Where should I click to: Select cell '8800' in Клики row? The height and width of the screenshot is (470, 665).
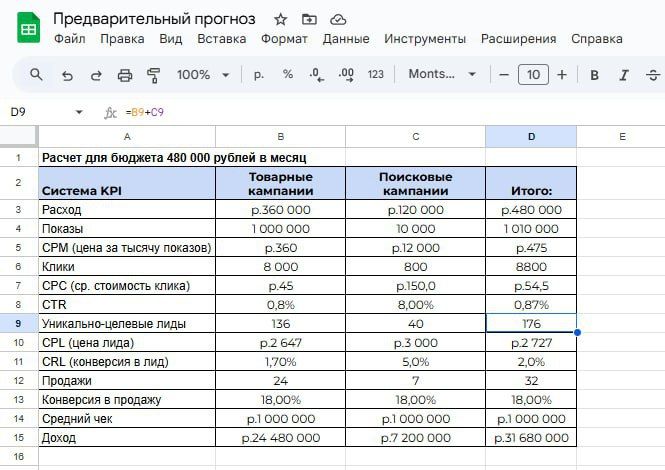coord(531,266)
